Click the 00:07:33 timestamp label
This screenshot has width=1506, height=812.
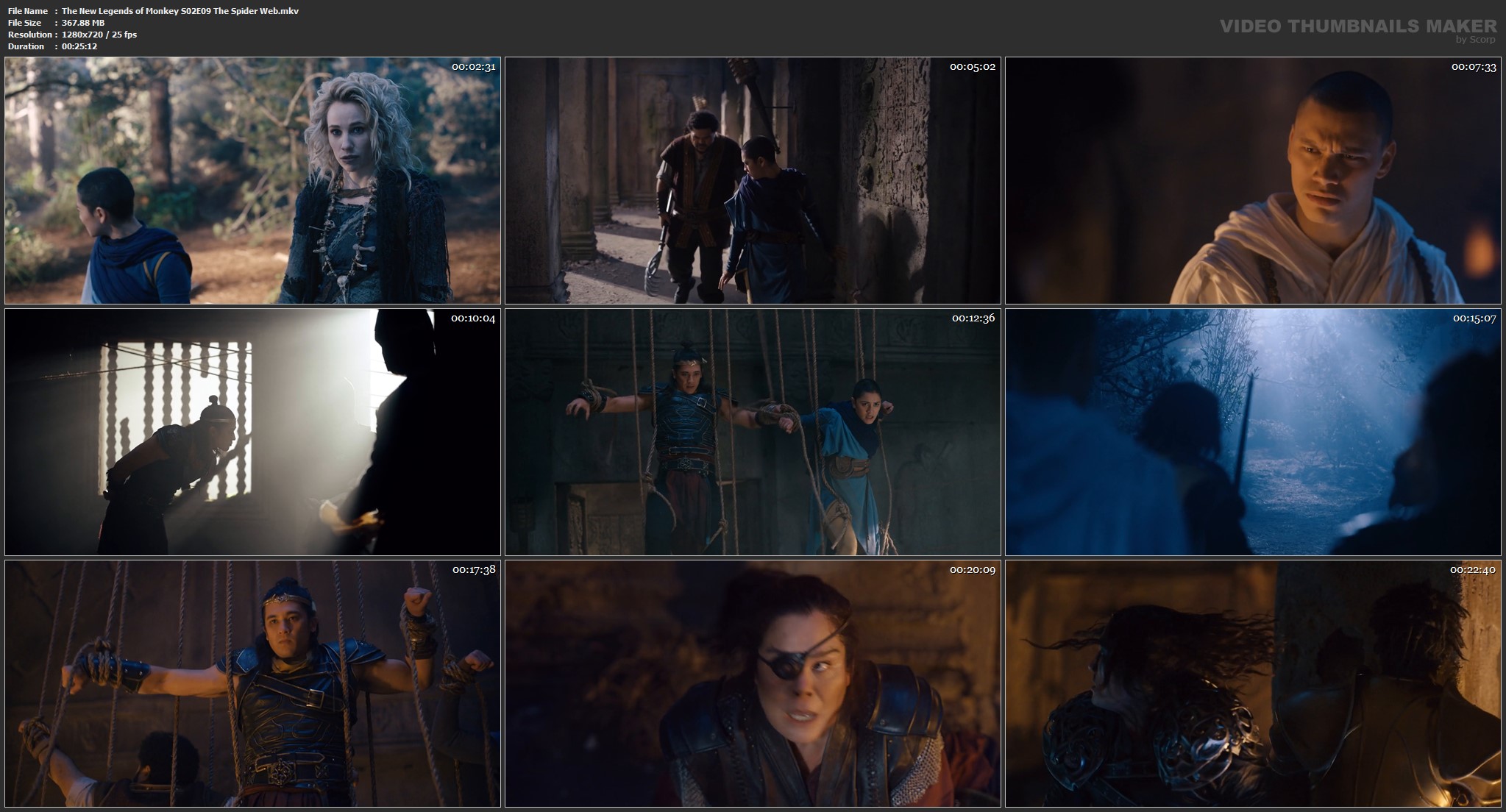1473,67
